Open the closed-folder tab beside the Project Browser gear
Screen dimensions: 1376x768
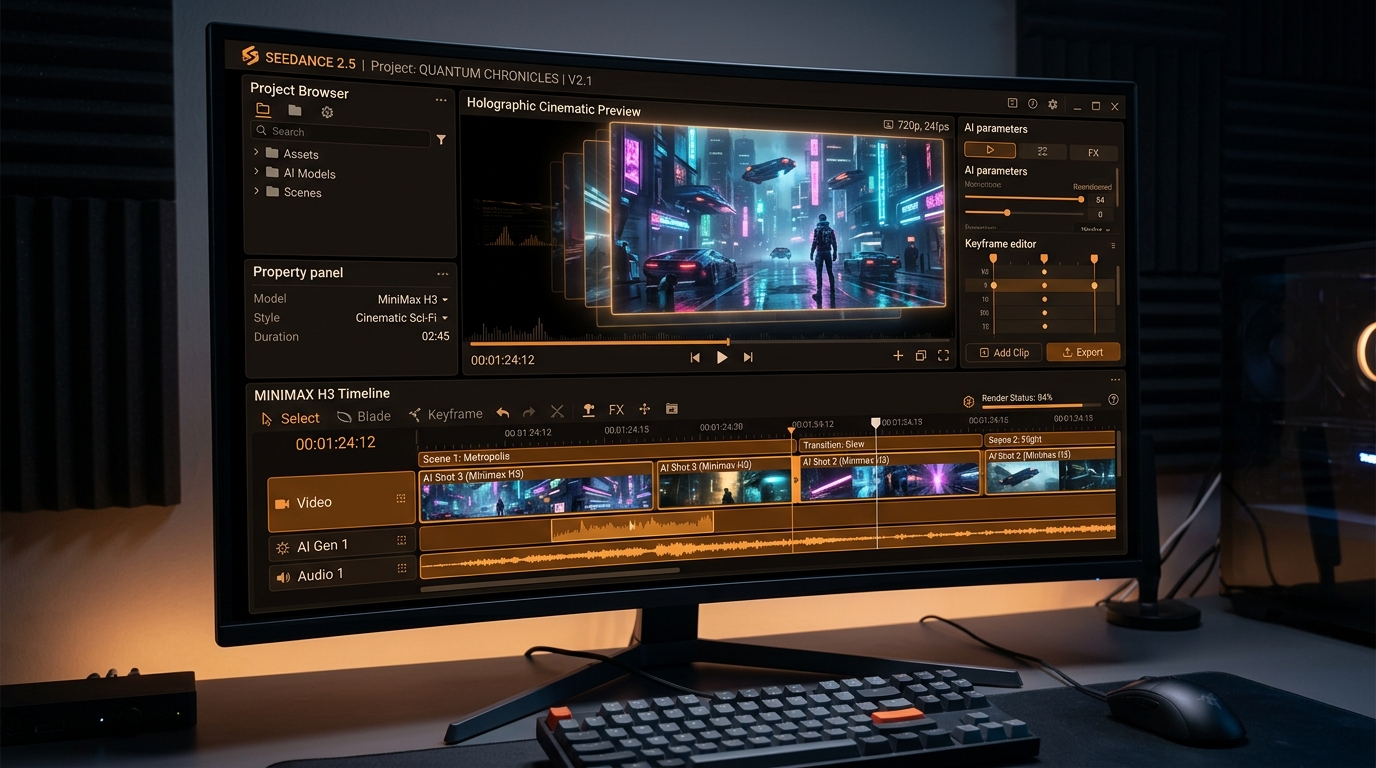point(295,111)
